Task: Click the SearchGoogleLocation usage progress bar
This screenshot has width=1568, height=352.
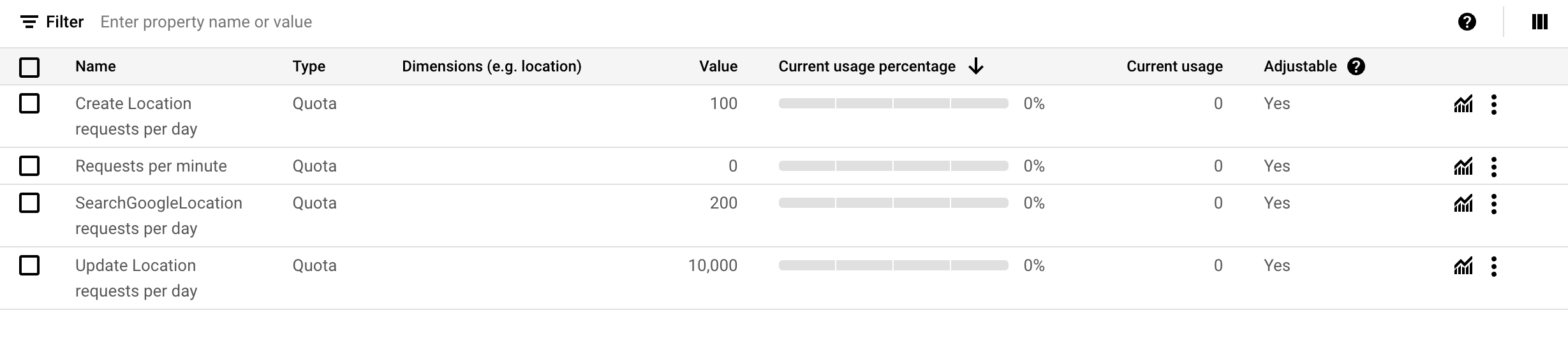Action: pos(893,203)
